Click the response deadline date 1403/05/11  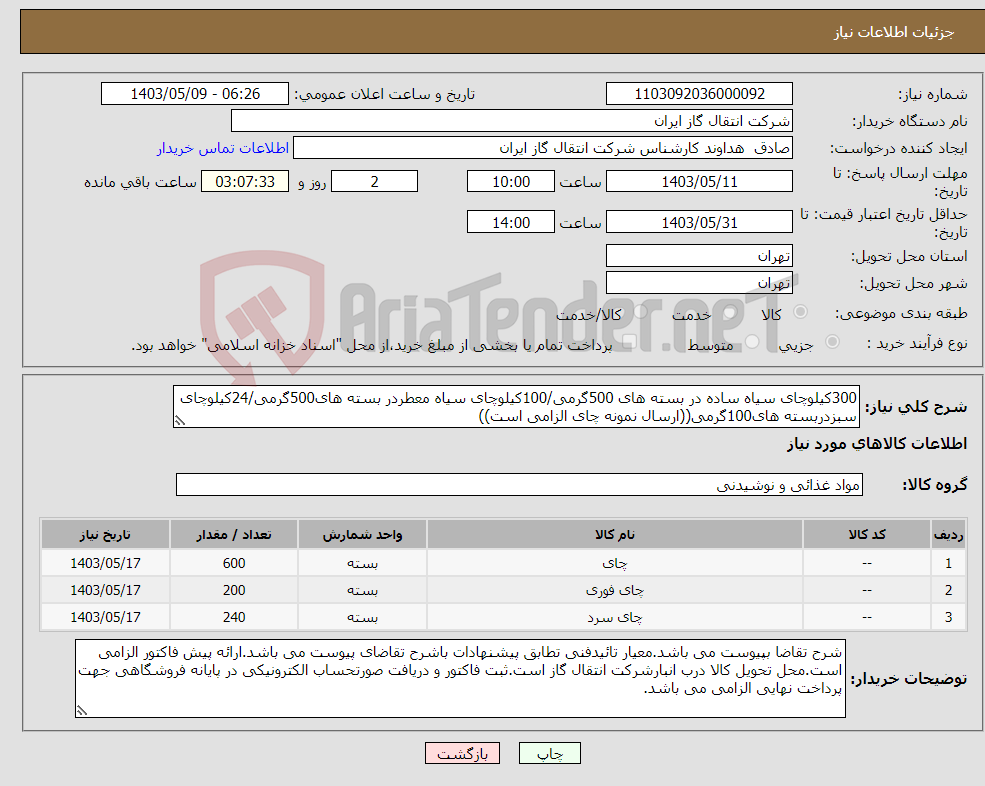tap(699, 182)
